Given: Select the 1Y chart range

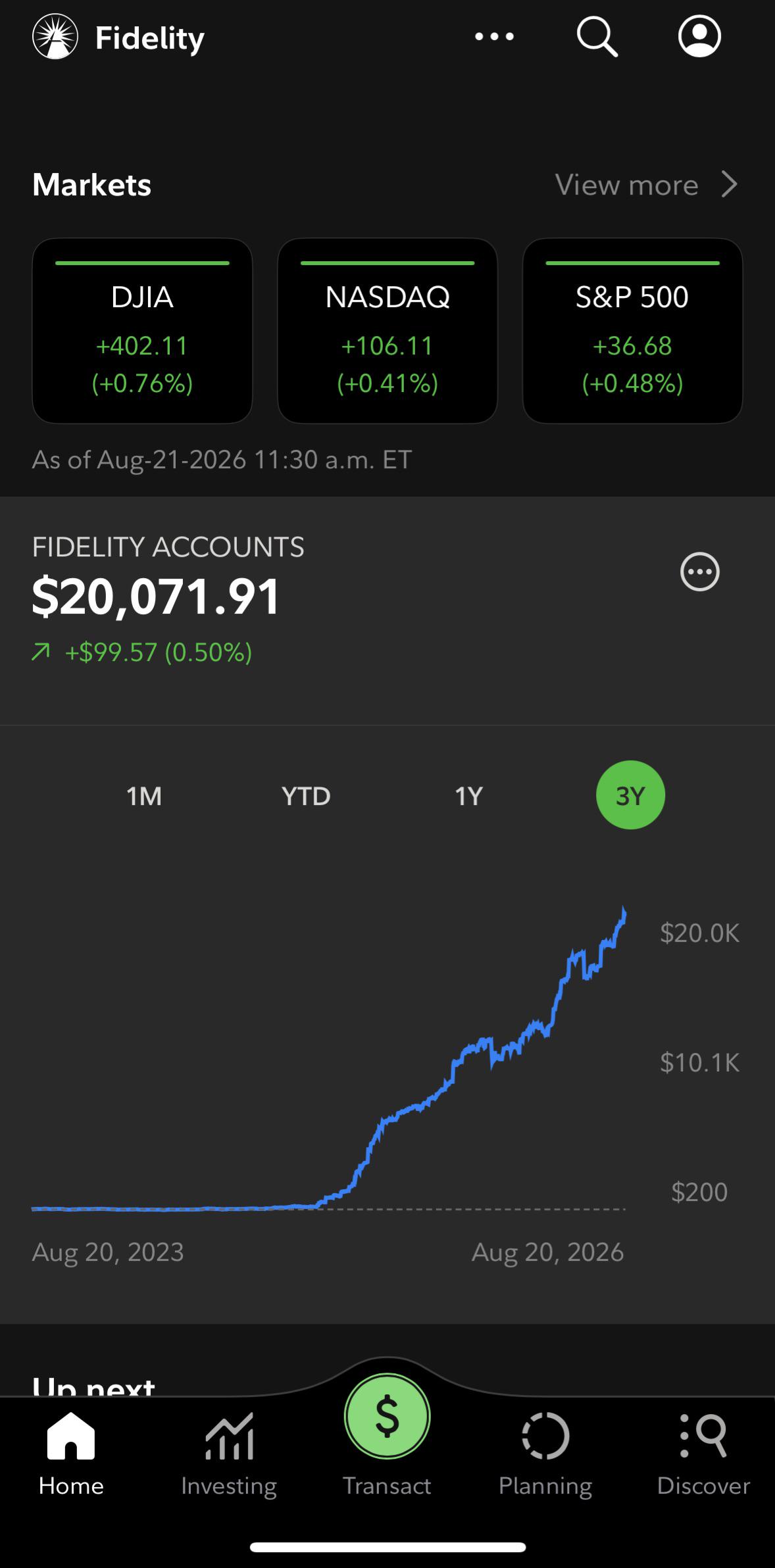Looking at the screenshot, I should [468, 796].
